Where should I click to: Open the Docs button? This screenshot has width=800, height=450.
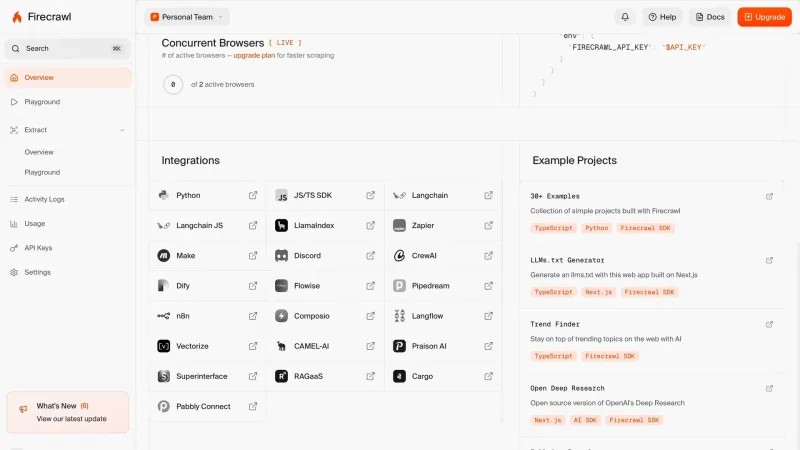(710, 17)
